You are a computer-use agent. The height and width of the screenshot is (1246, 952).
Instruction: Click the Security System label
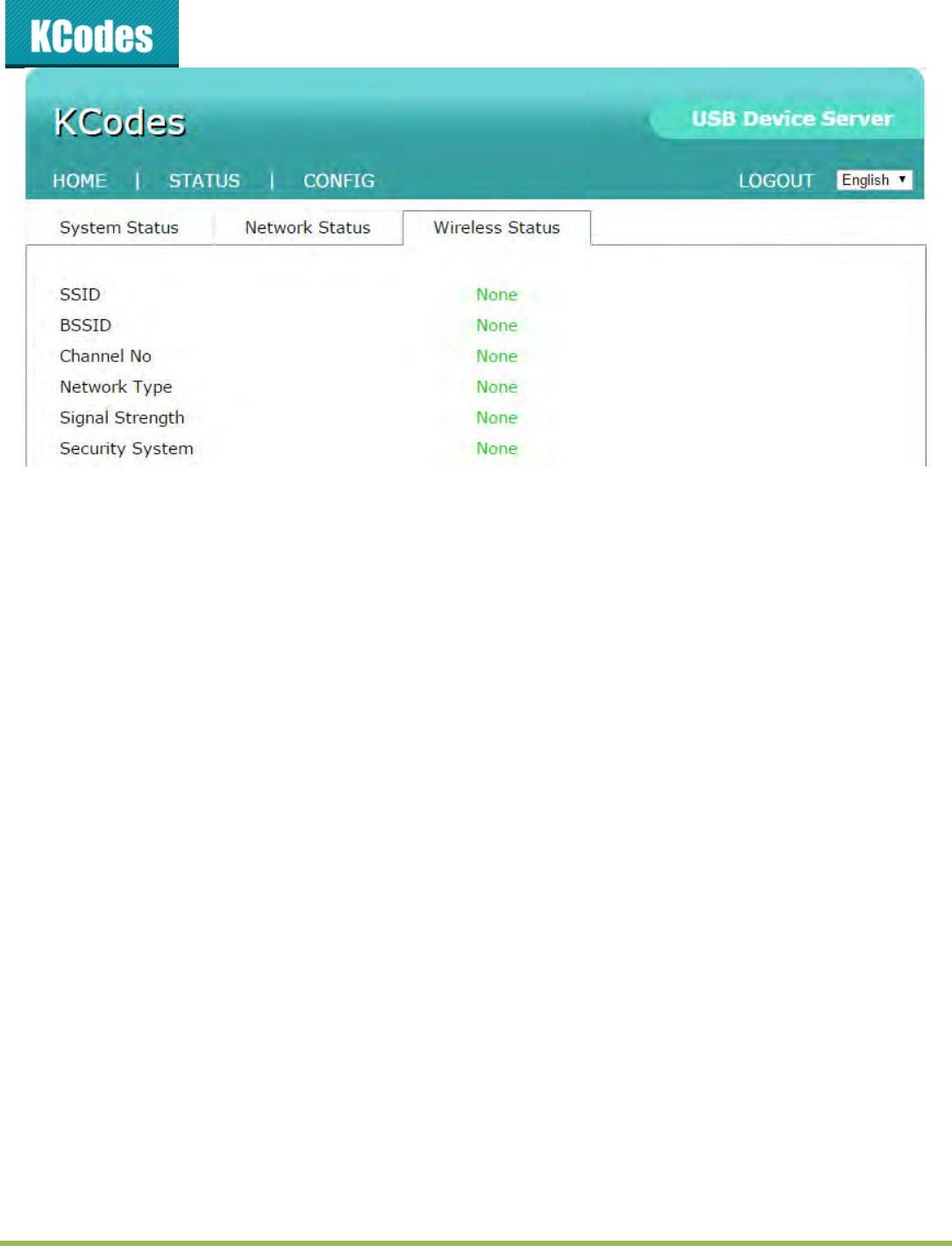click(x=126, y=449)
